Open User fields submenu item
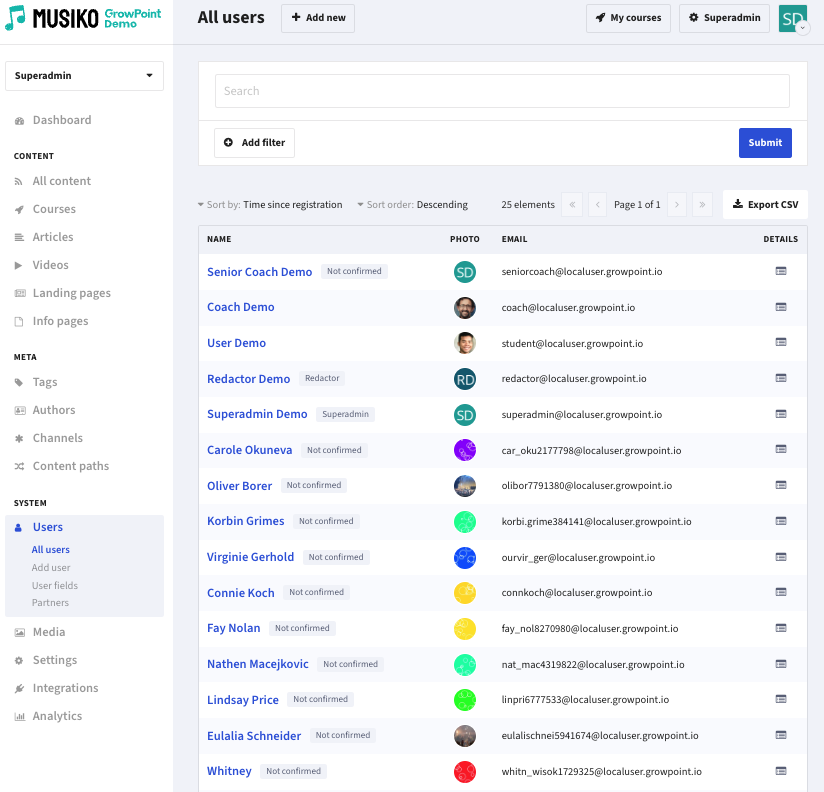824x792 pixels. click(x=54, y=585)
